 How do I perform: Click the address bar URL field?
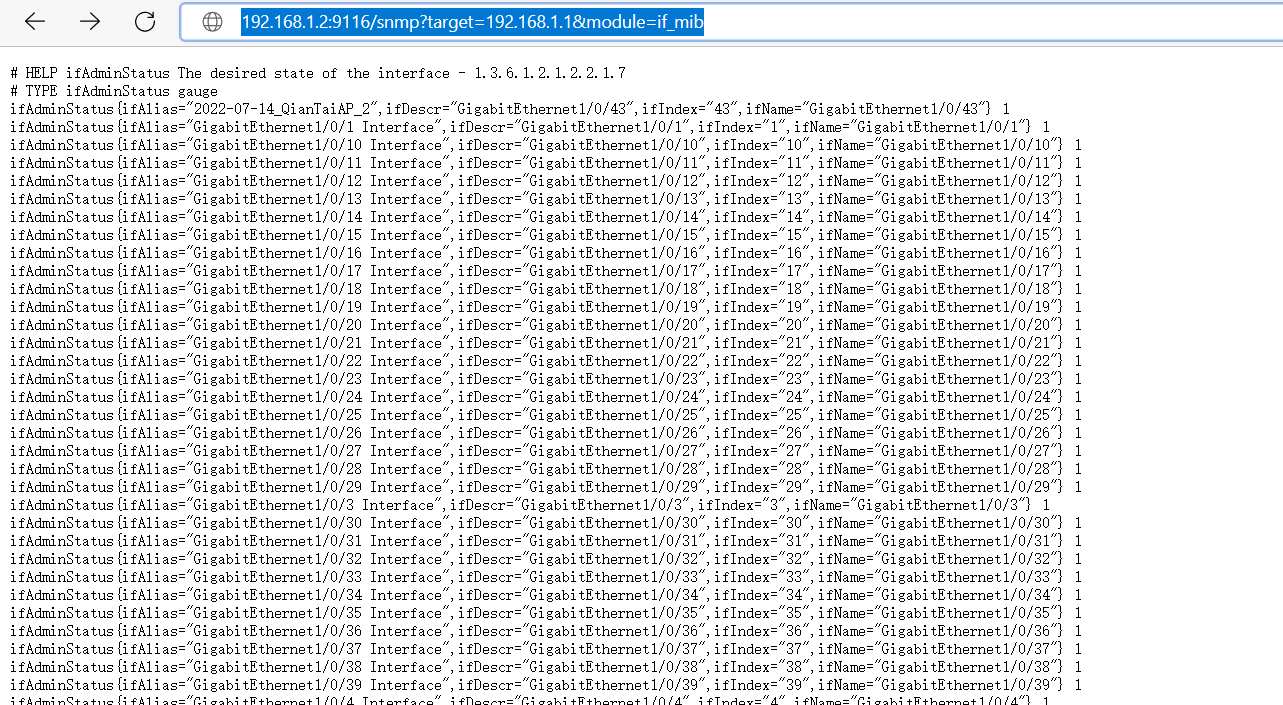click(x=730, y=22)
